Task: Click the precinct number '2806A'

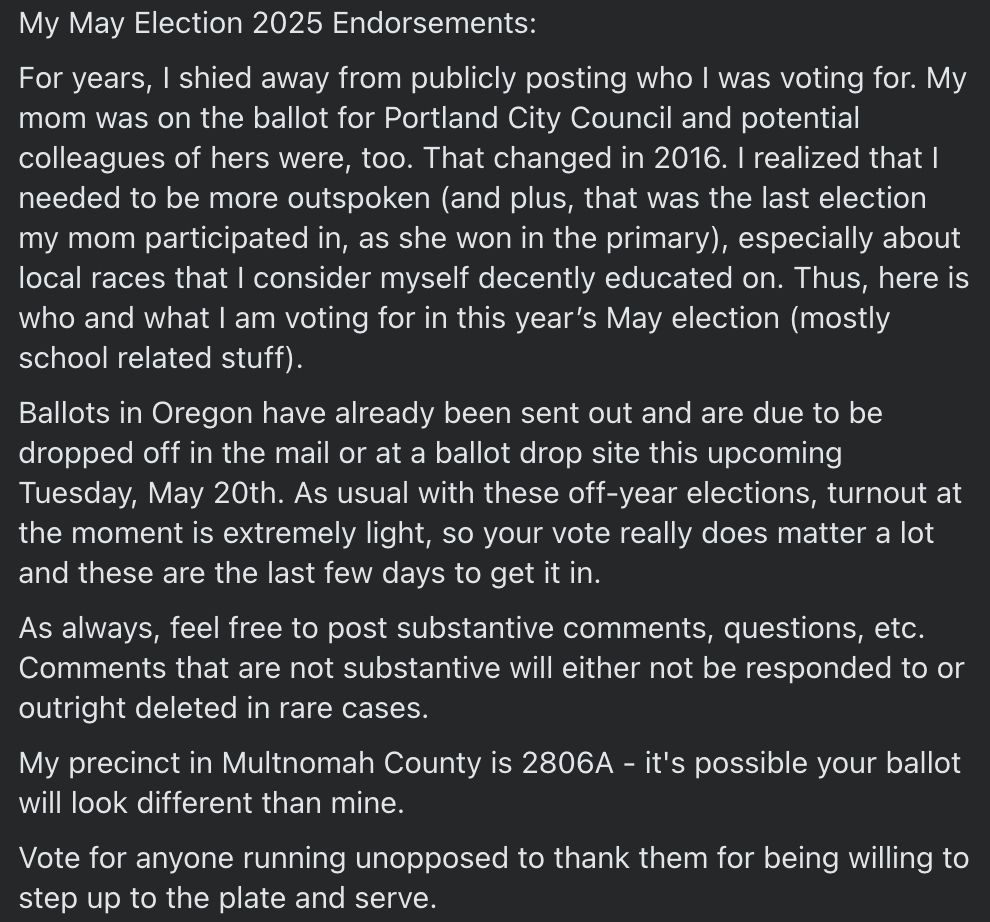Action: click(568, 763)
